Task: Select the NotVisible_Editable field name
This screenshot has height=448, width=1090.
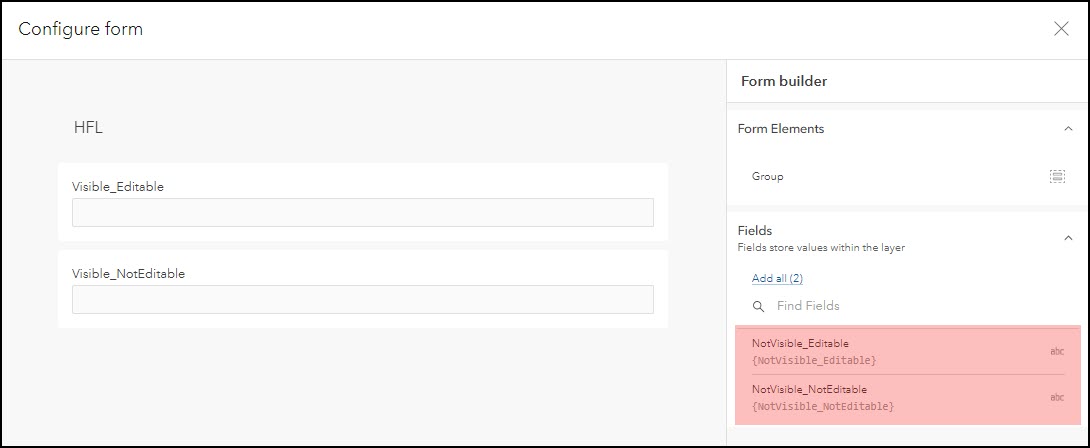Action: 800,344
